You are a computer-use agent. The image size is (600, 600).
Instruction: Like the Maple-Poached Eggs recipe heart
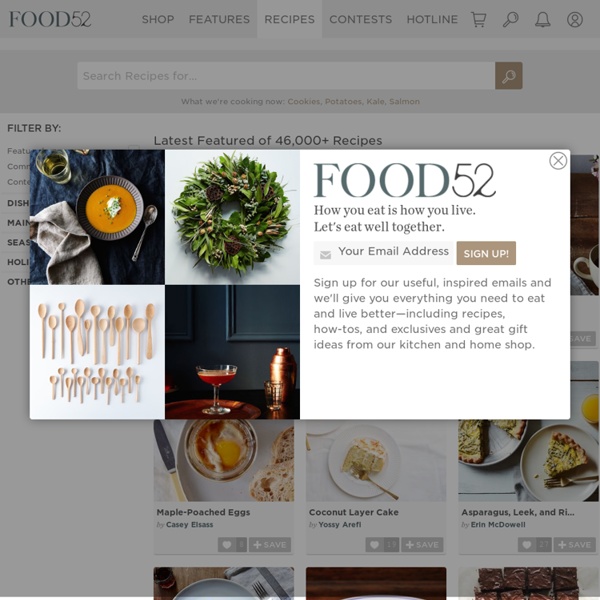coord(227,545)
